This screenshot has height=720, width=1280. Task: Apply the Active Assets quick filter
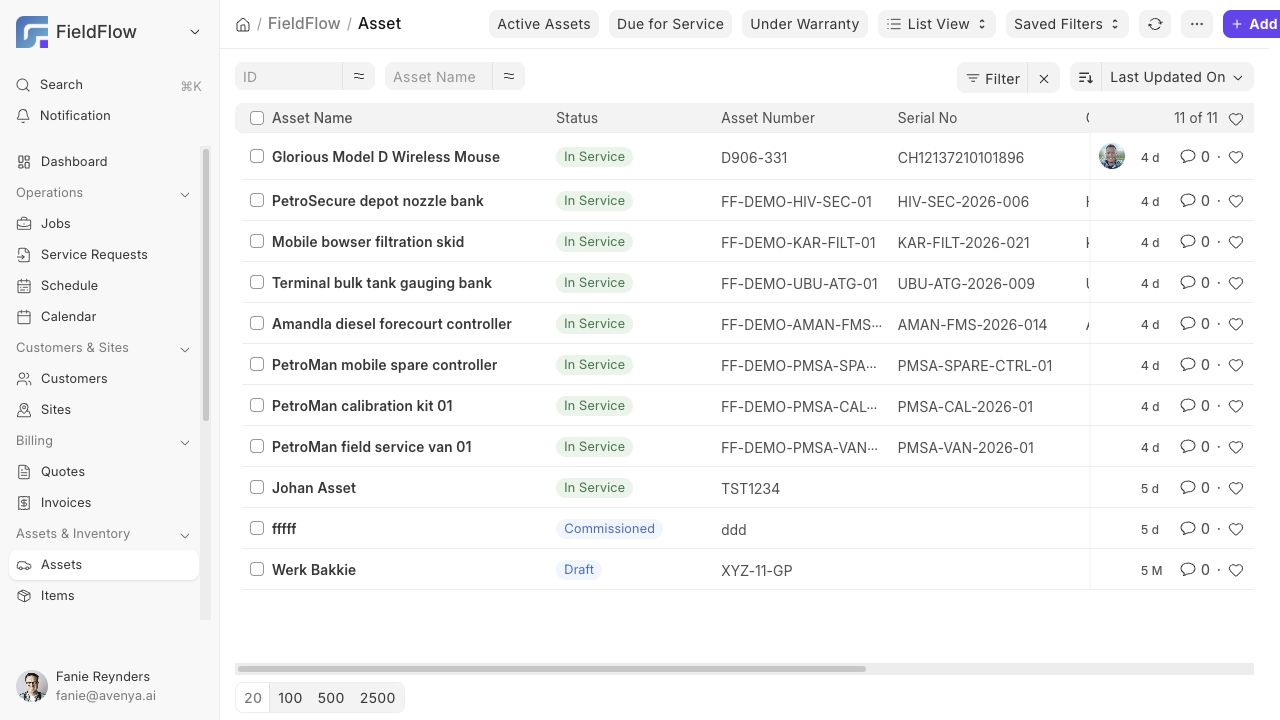[x=544, y=24]
